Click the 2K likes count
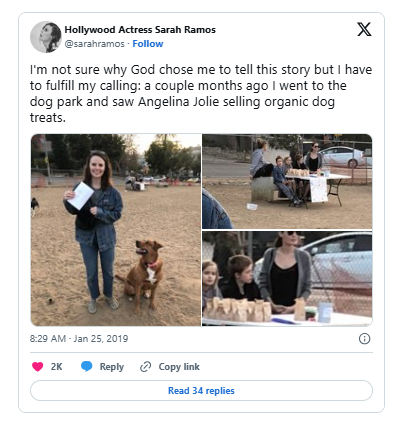Image resolution: width=398 pixels, height=423 pixels. coord(57,367)
